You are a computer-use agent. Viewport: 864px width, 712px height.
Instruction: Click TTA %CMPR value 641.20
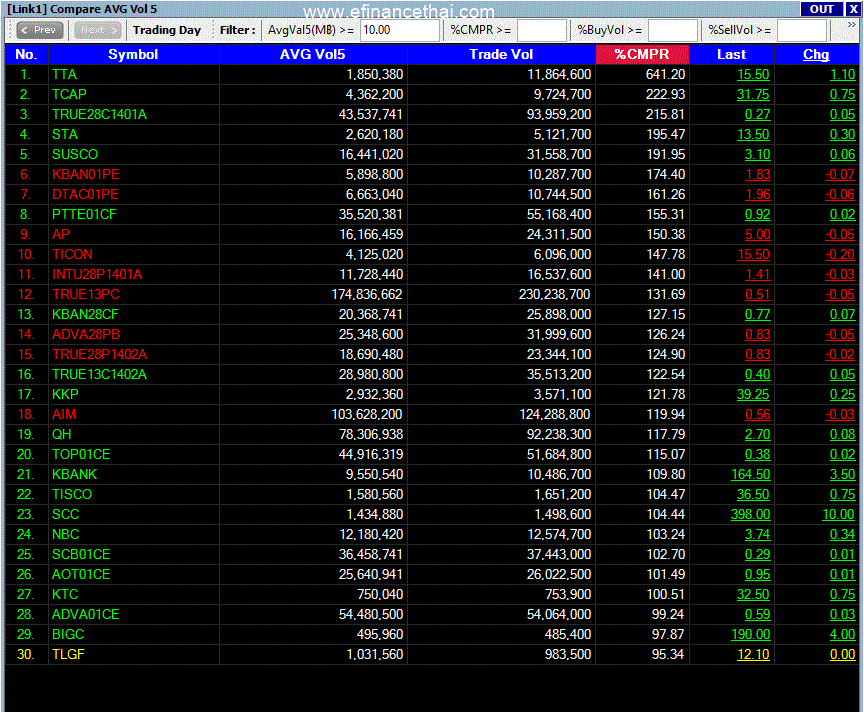click(666, 74)
